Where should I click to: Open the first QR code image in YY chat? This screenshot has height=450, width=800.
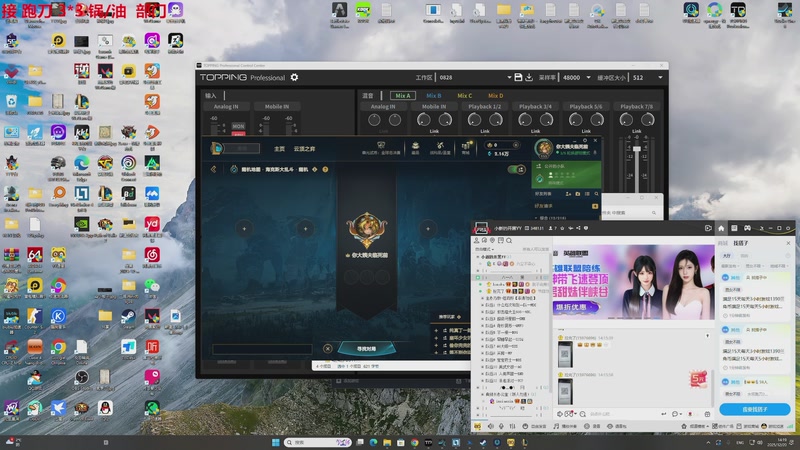565,354
